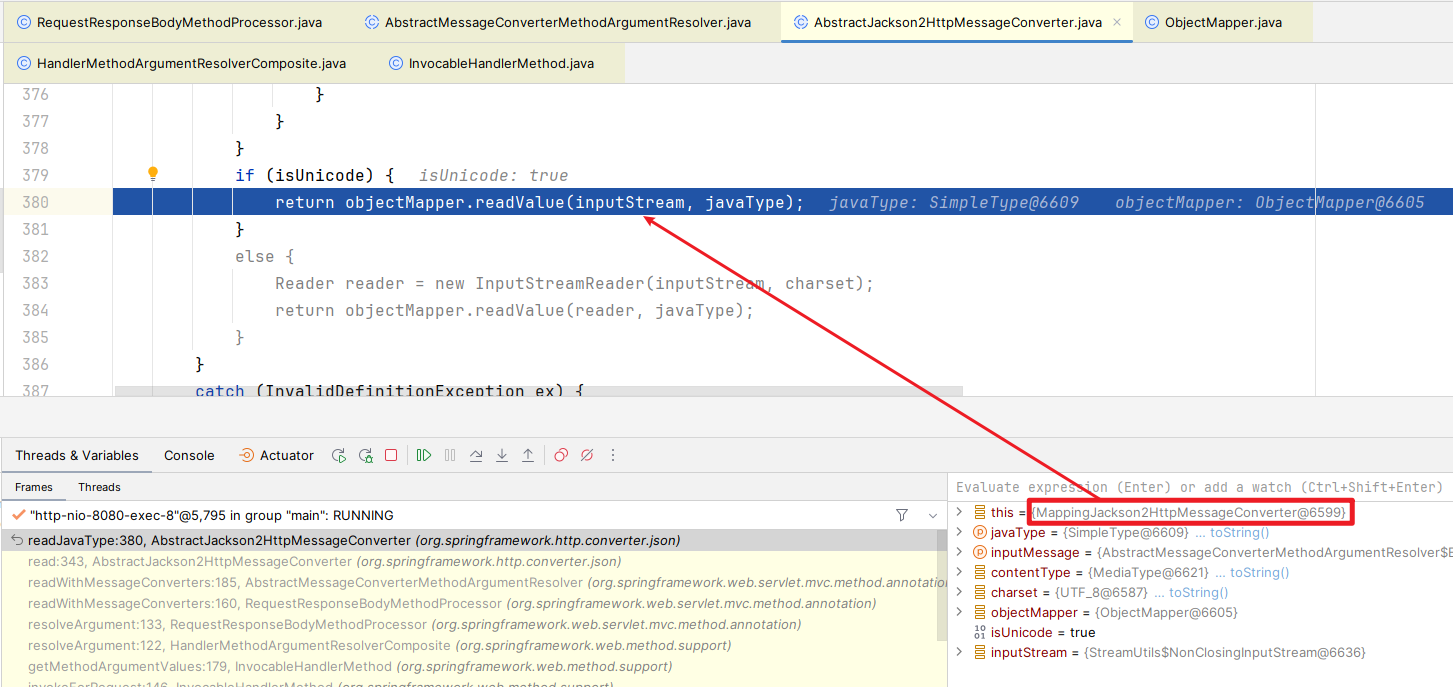The image size is (1453, 687).
Task: Open the Console tab
Action: tap(189, 455)
